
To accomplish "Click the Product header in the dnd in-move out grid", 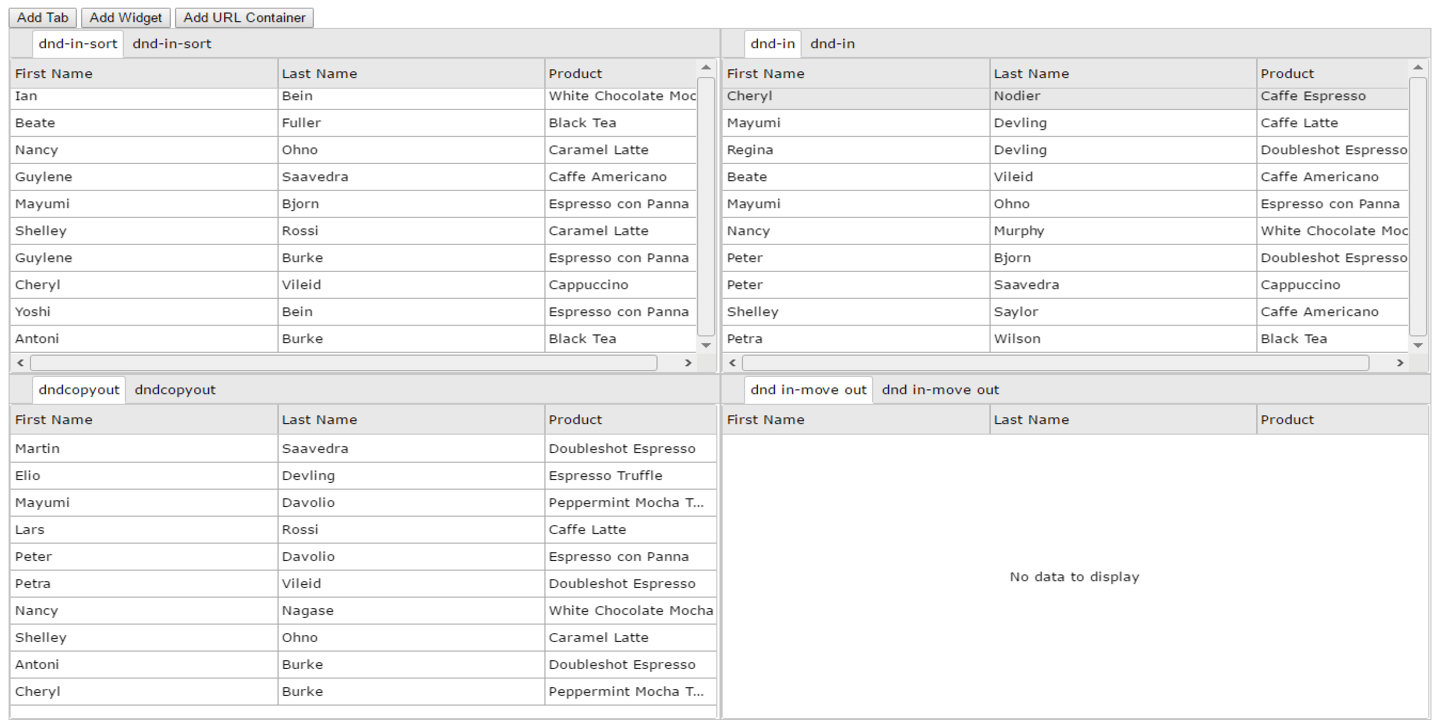I will tap(1343, 419).
